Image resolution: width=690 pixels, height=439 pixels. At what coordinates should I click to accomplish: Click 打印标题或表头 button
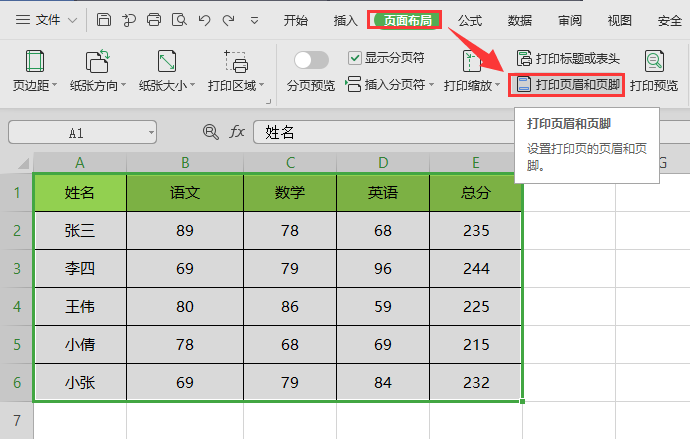[x=568, y=58]
